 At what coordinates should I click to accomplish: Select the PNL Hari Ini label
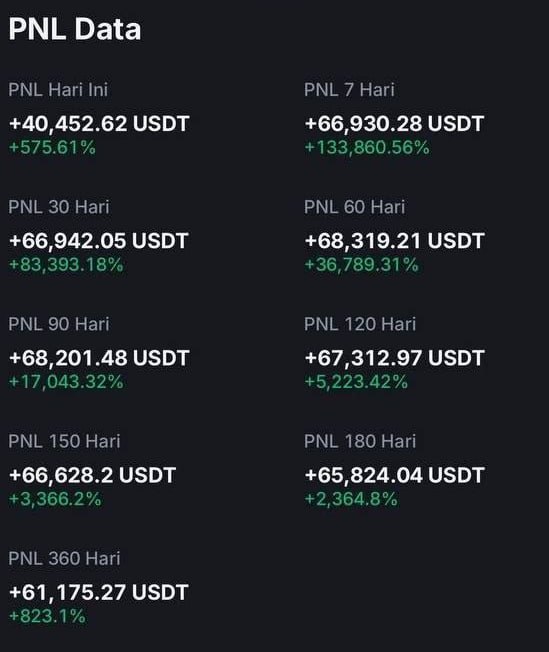[x=58, y=90]
